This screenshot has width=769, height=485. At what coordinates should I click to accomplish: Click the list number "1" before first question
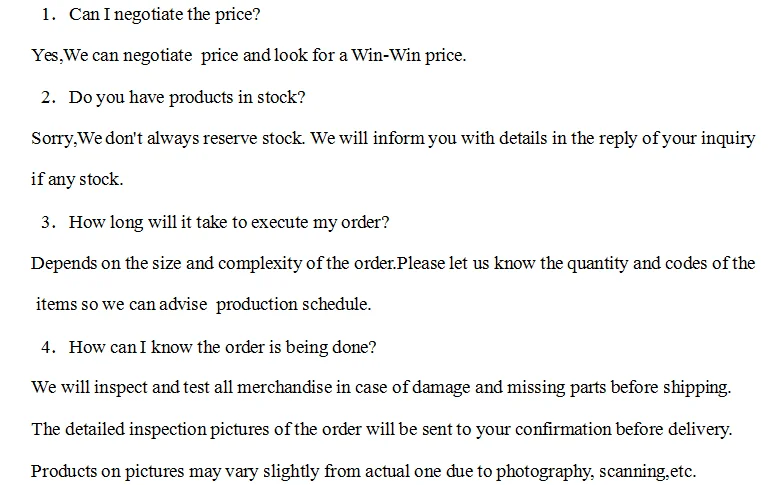tap(48, 15)
